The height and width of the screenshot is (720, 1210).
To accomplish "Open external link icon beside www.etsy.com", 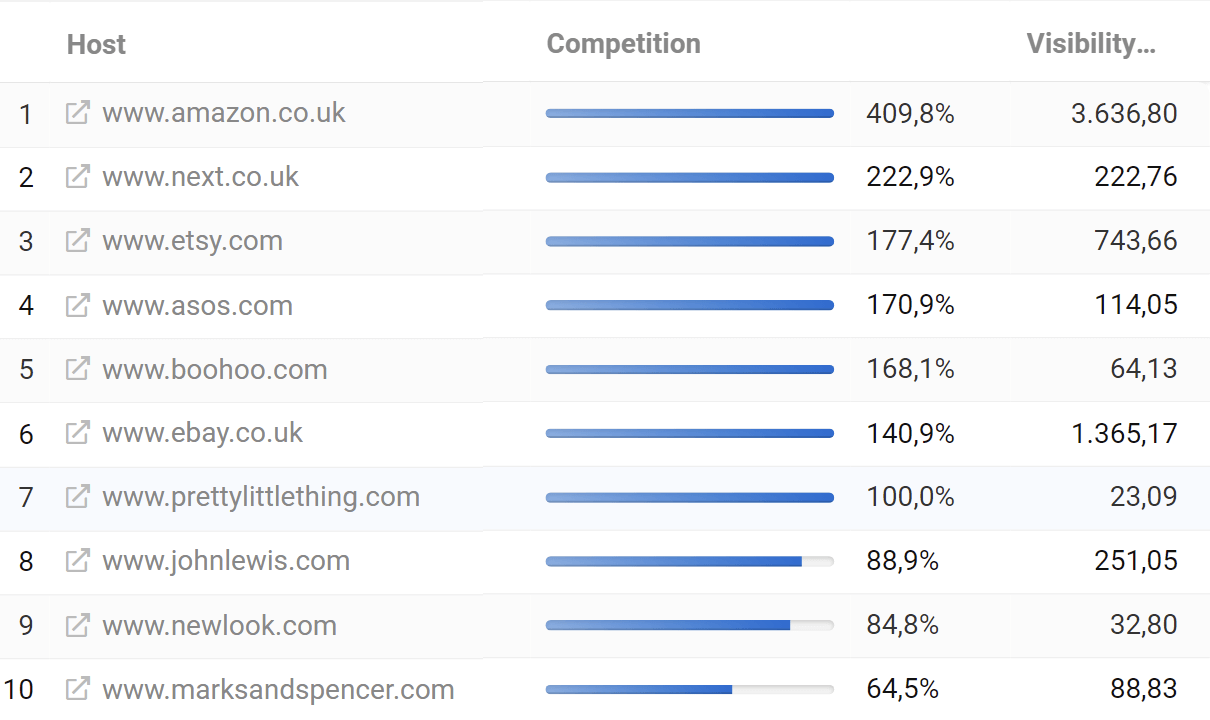I will point(77,241).
